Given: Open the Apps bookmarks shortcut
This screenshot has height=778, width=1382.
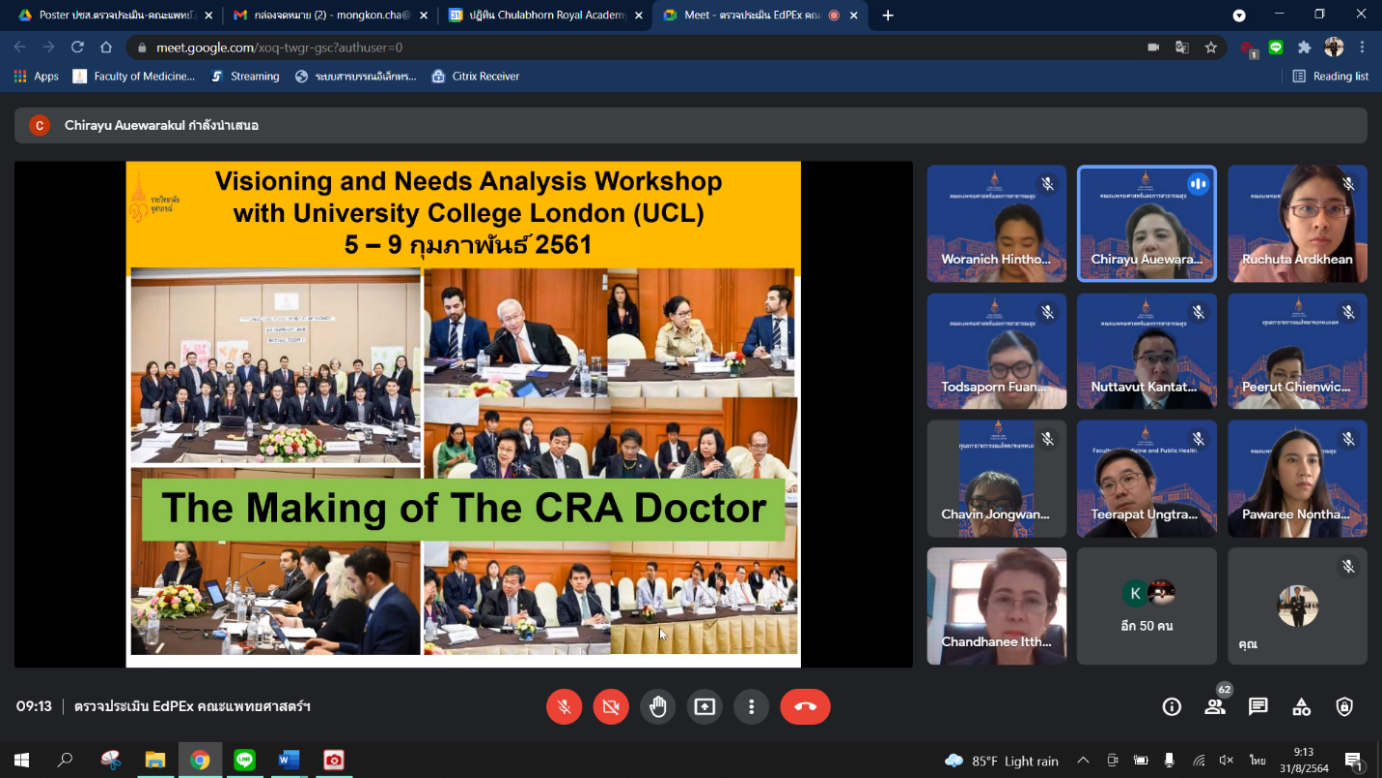Looking at the screenshot, I should click(x=36, y=76).
